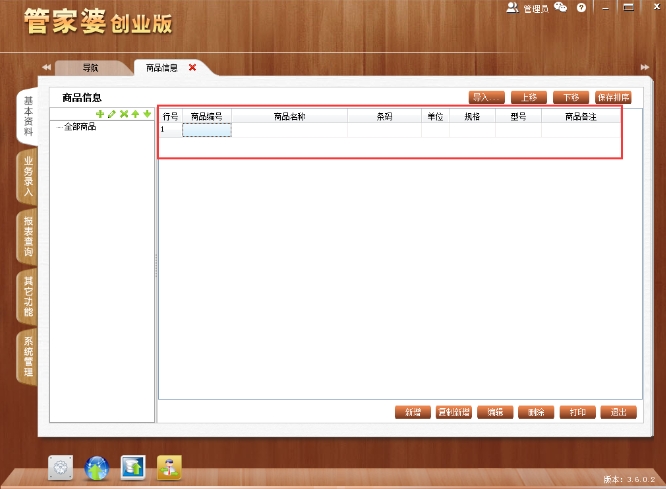Move category down with green down arrow
666x489 pixels.
[147, 114]
